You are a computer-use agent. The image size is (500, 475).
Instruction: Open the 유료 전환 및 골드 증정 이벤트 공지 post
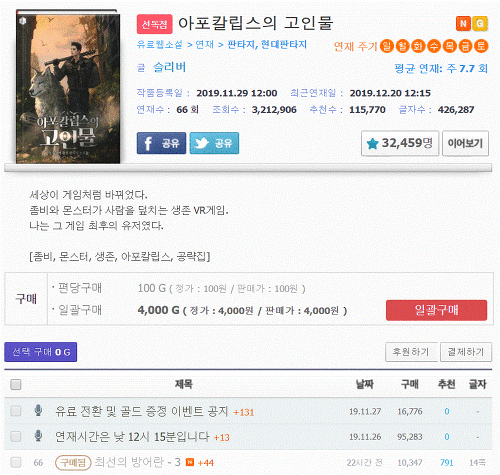tap(141, 411)
